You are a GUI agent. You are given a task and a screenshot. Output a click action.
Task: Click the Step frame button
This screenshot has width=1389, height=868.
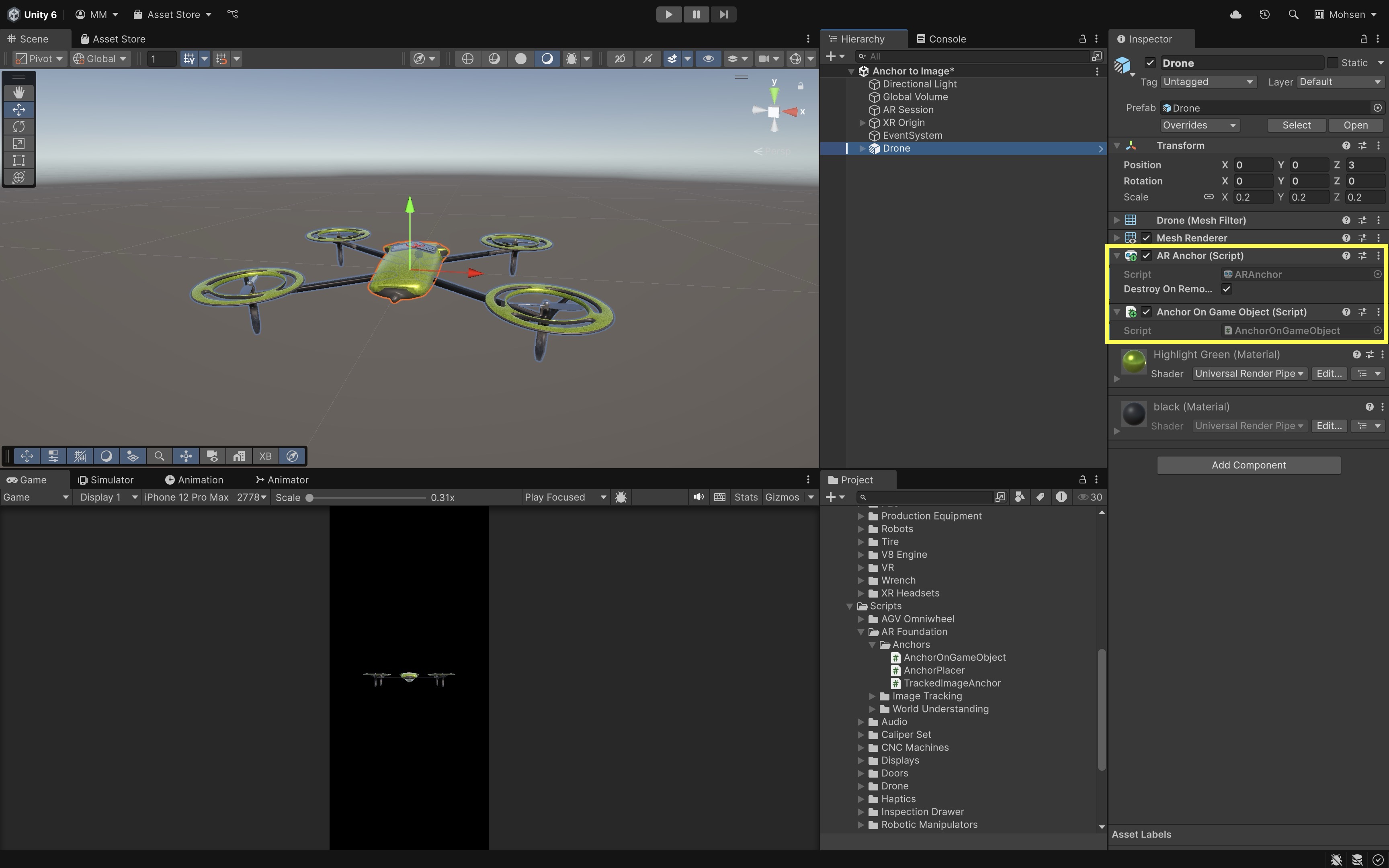pyautogui.click(x=723, y=14)
